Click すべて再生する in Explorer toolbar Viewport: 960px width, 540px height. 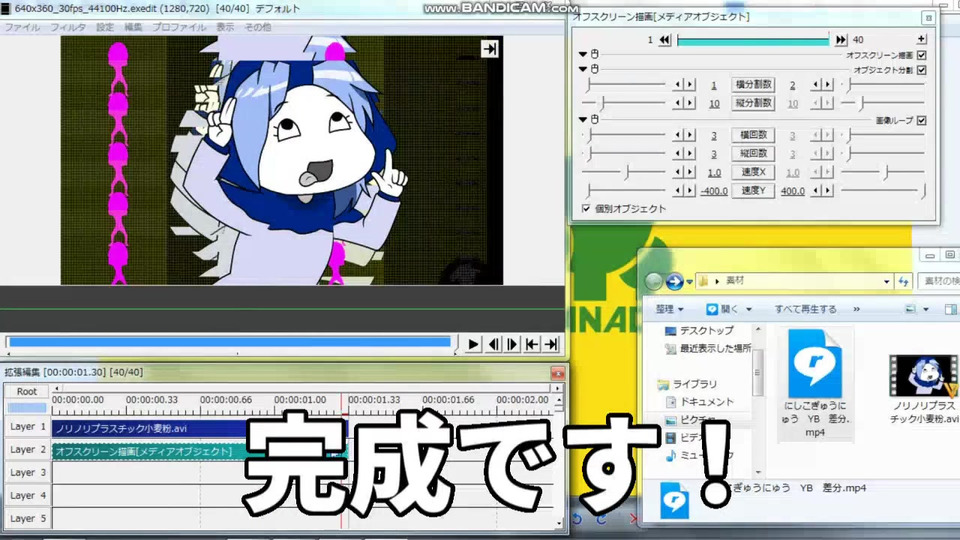[806, 309]
